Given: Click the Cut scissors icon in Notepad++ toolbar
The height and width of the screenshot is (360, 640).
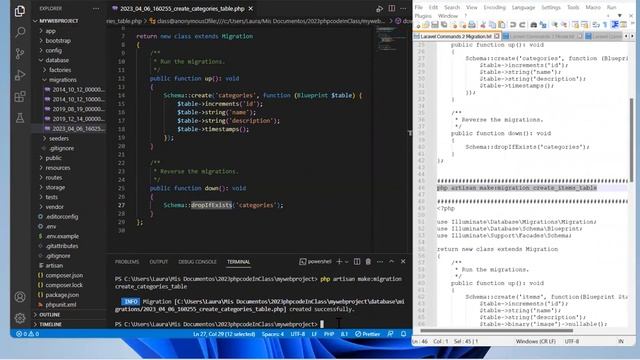Looking at the screenshot, I should pyautogui.click(x=483, y=25).
